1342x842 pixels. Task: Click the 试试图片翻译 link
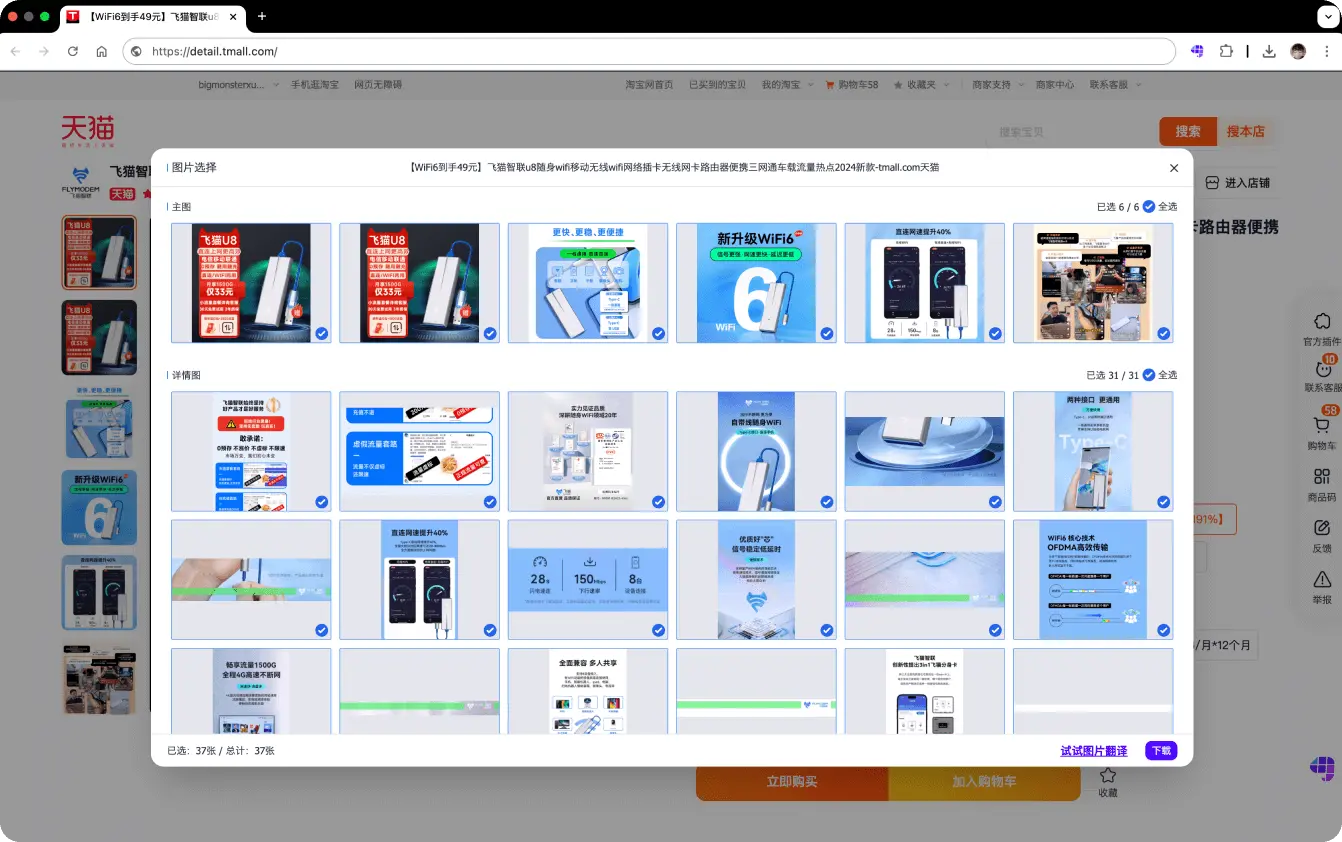pyautogui.click(x=1094, y=751)
